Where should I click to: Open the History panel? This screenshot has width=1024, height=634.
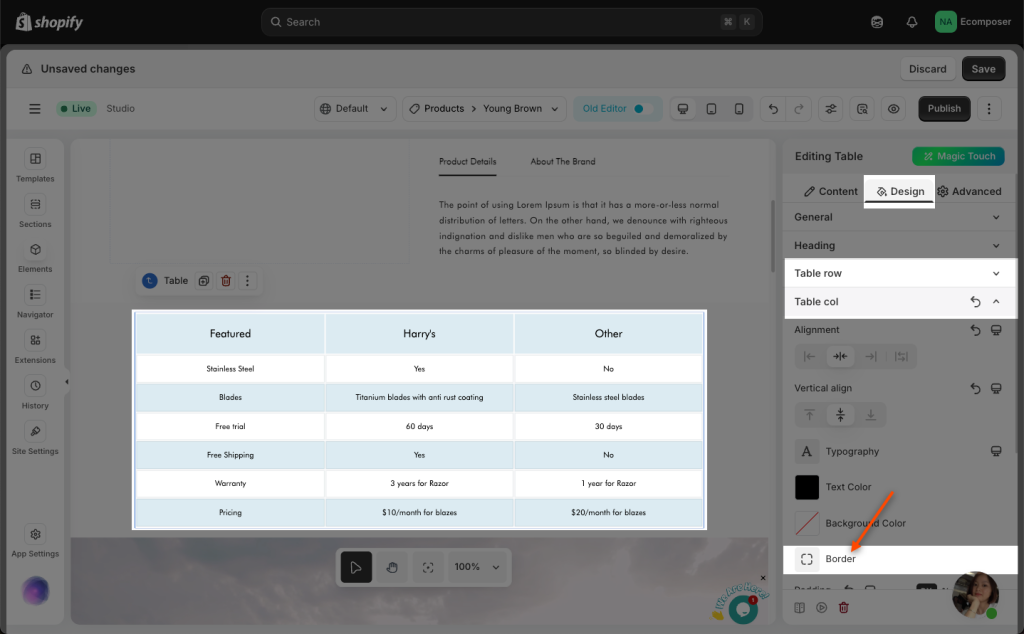tap(35, 392)
